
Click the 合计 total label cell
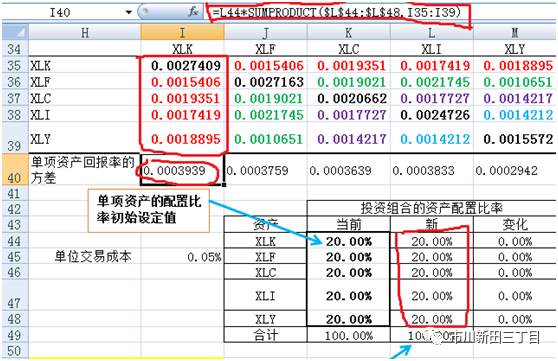click(x=265, y=335)
